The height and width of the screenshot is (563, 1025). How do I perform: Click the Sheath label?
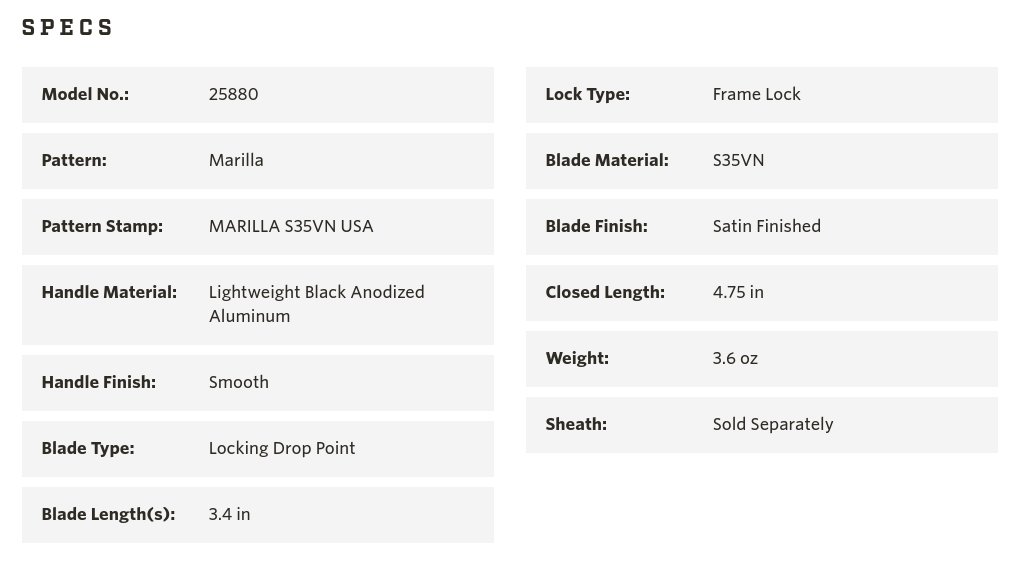tap(577, 424)
